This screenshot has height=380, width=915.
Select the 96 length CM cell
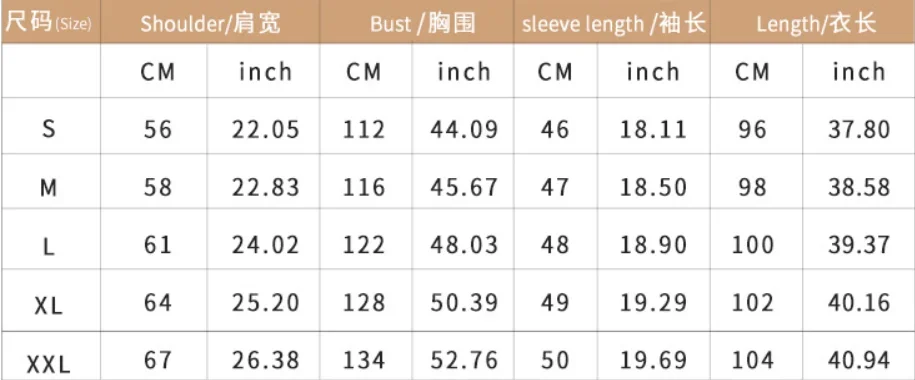752,129
